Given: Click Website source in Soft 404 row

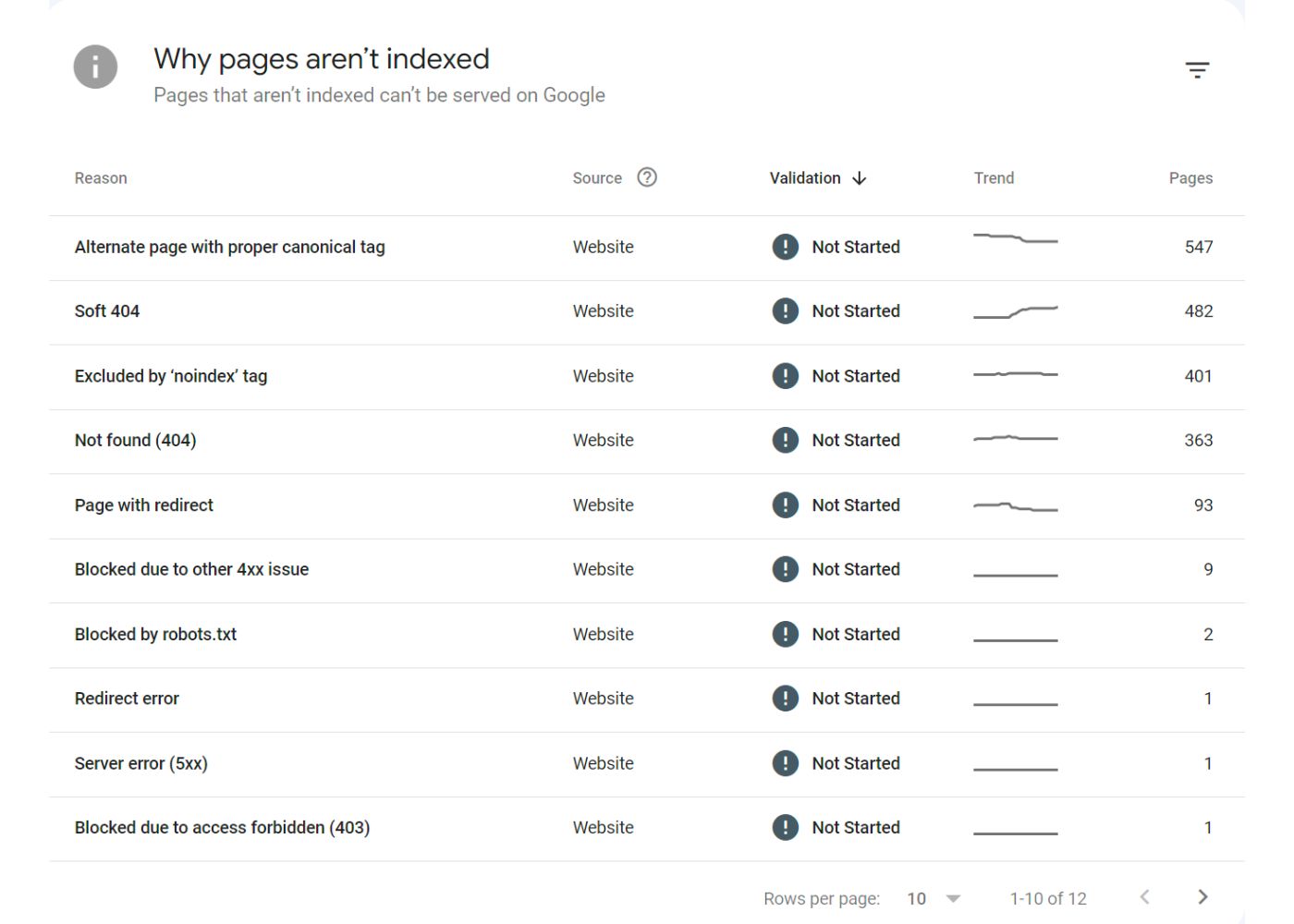Looking at the screenshot, I should (603, 311).
